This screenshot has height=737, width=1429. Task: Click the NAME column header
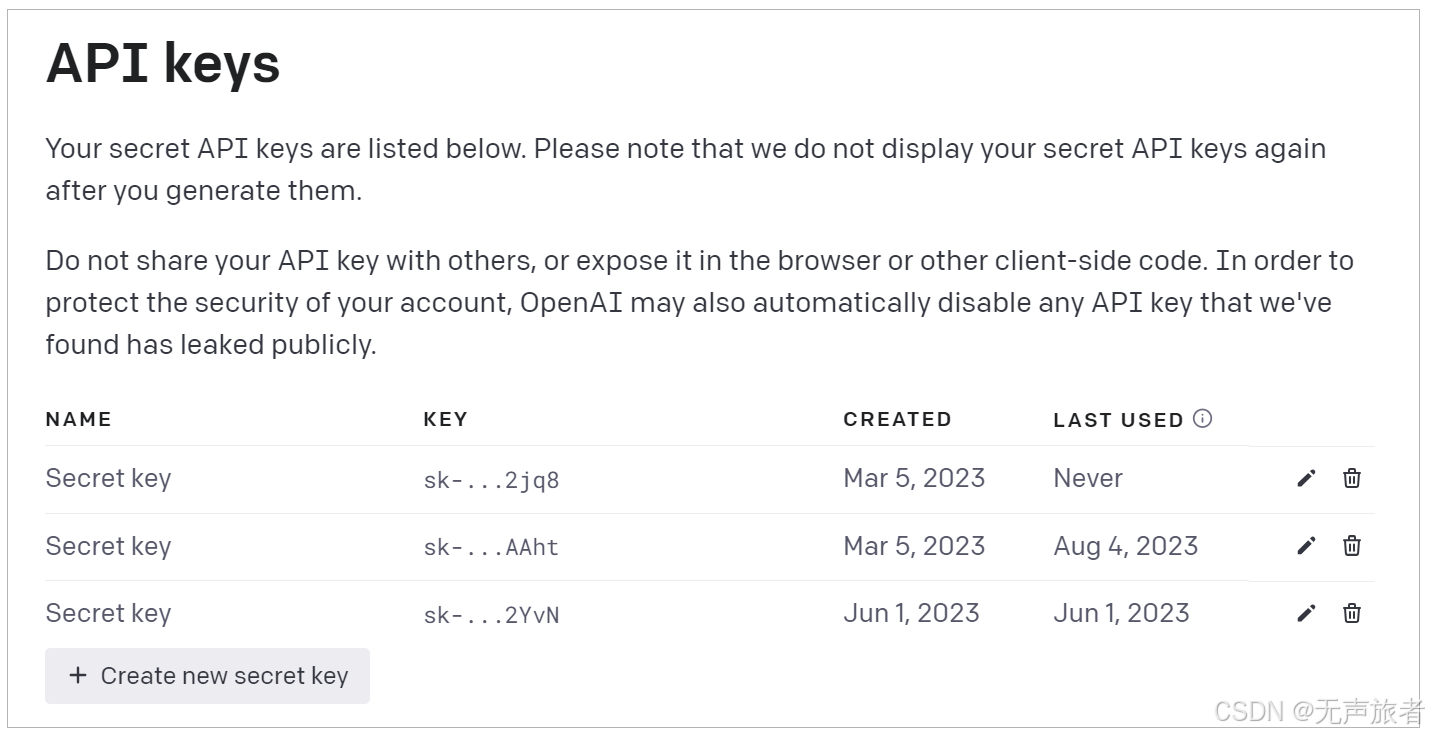78,419
